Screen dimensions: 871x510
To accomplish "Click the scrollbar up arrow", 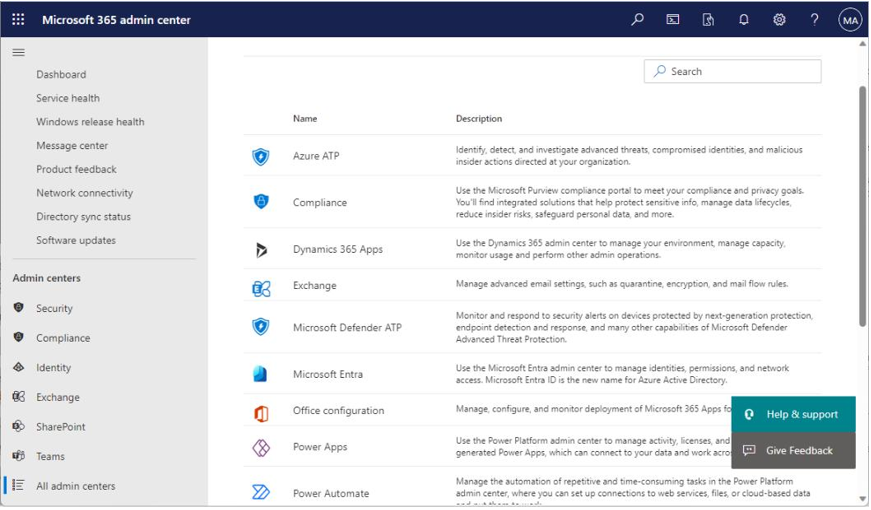I will (x=863, y=43).
